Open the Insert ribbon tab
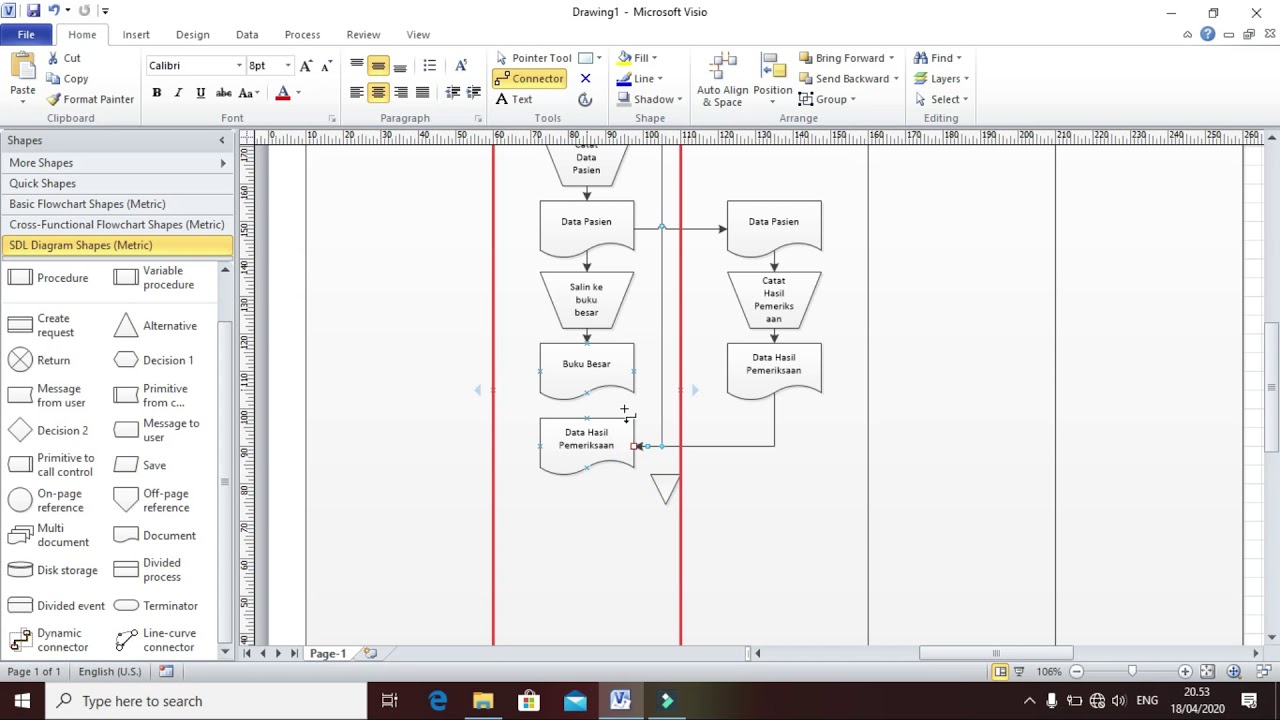 (x=136, y=35)
